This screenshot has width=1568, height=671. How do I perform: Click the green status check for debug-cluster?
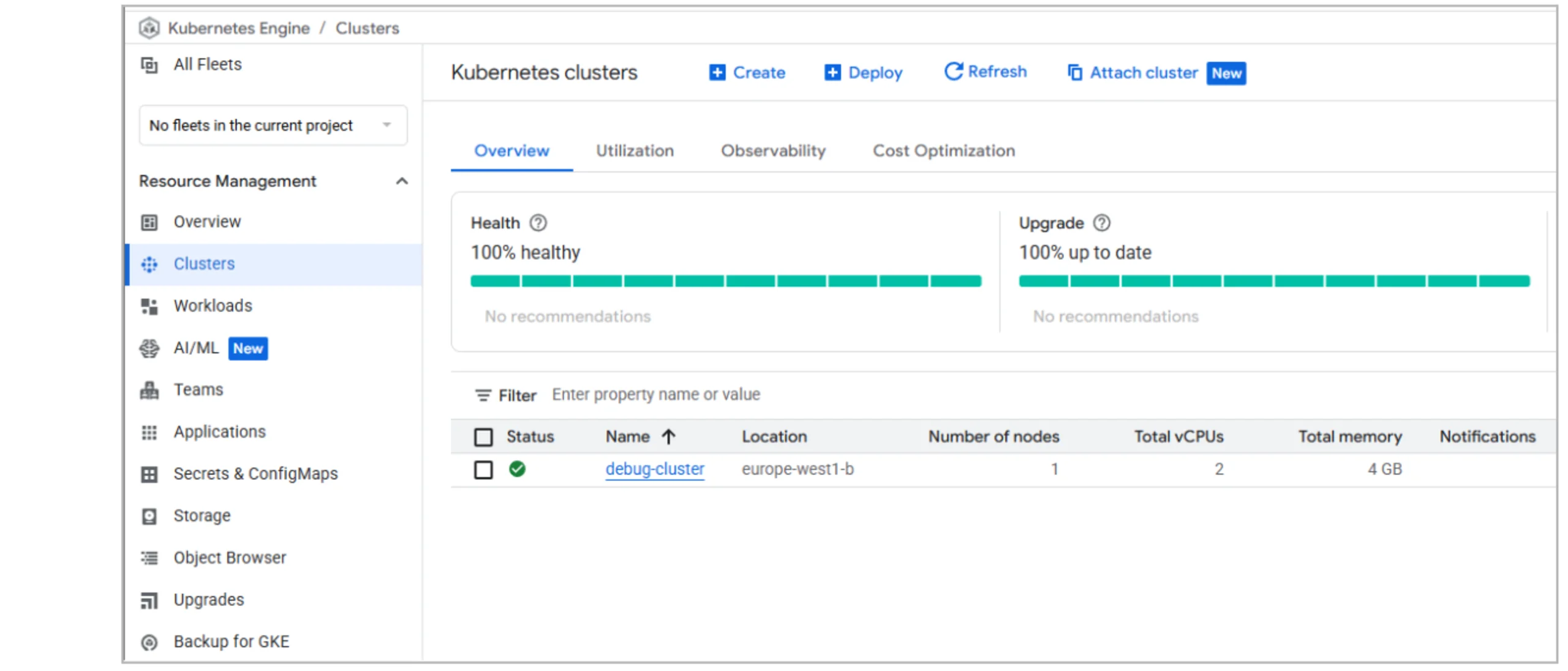[x=518, y=469]
